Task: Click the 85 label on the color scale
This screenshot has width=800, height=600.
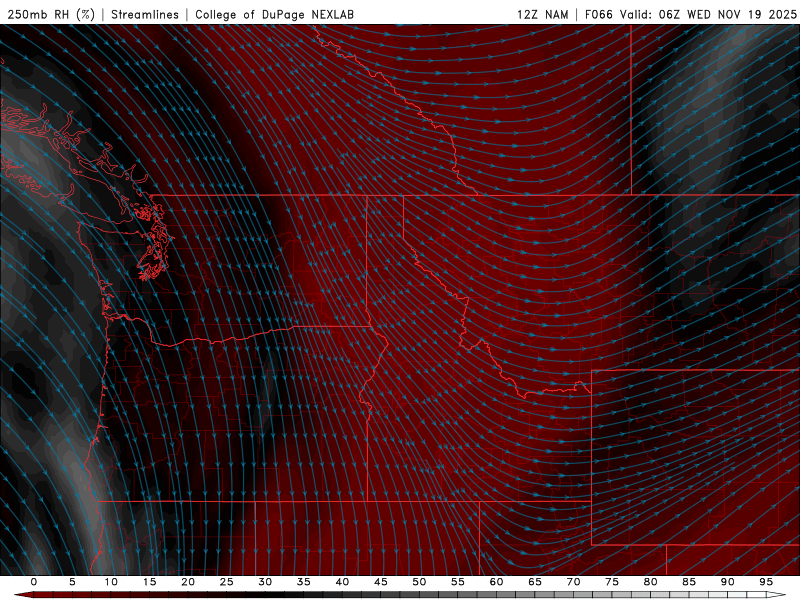Action: click(x=689, y=582)
